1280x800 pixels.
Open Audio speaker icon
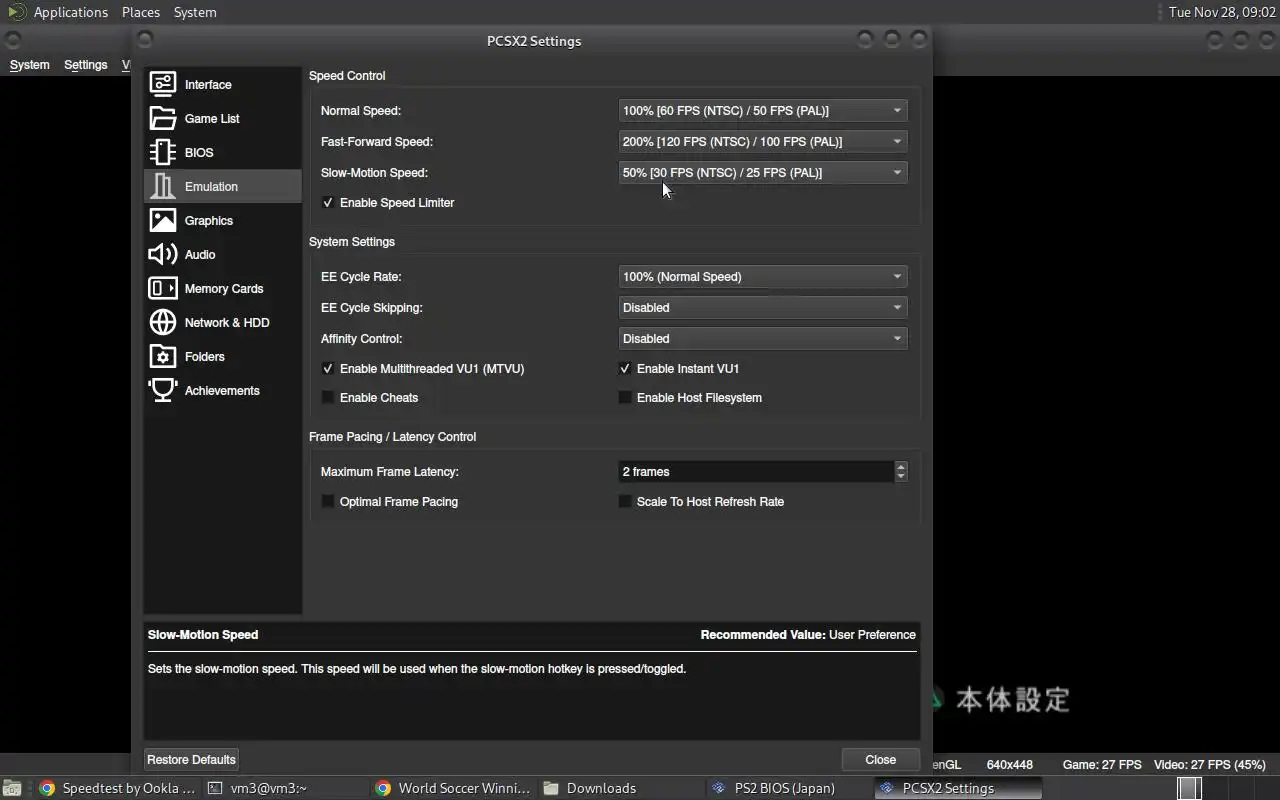tap(163, 254)
